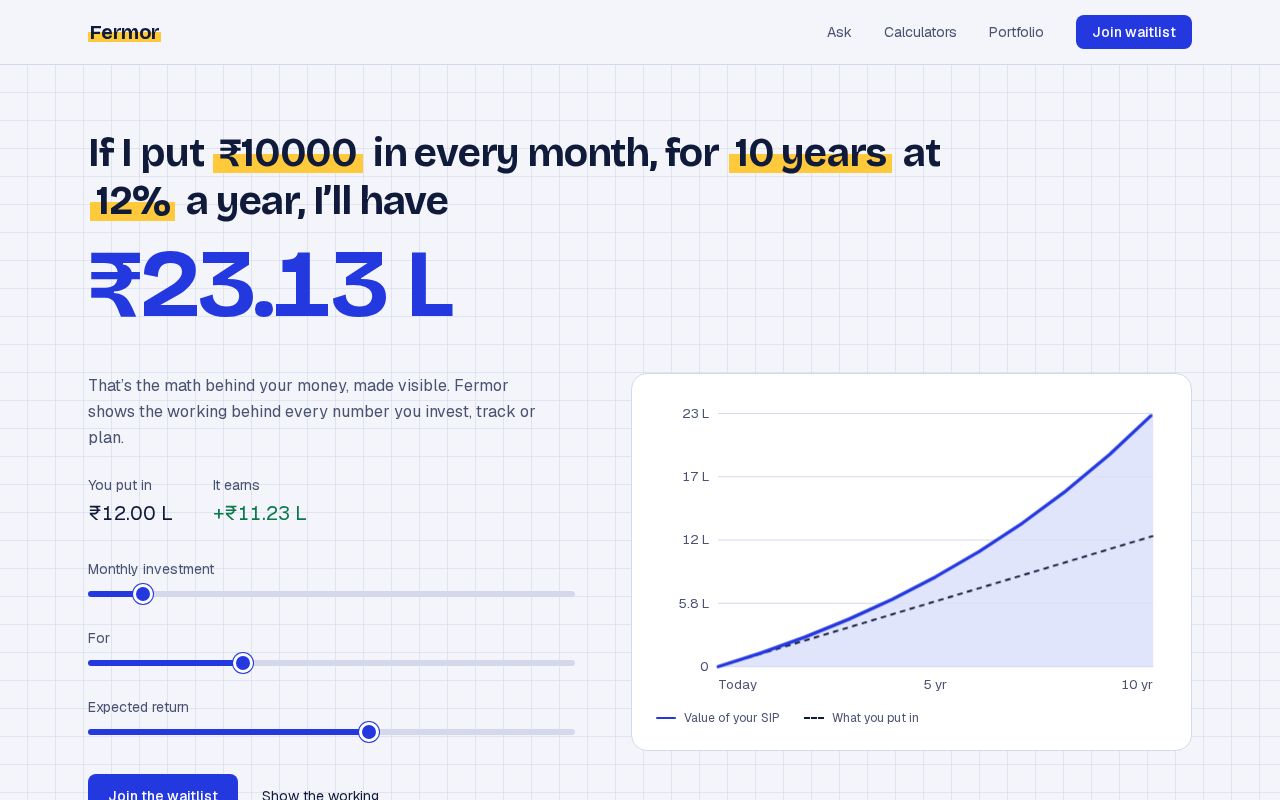
Task: Open the Calculators menu item
Action: [920, 32]
